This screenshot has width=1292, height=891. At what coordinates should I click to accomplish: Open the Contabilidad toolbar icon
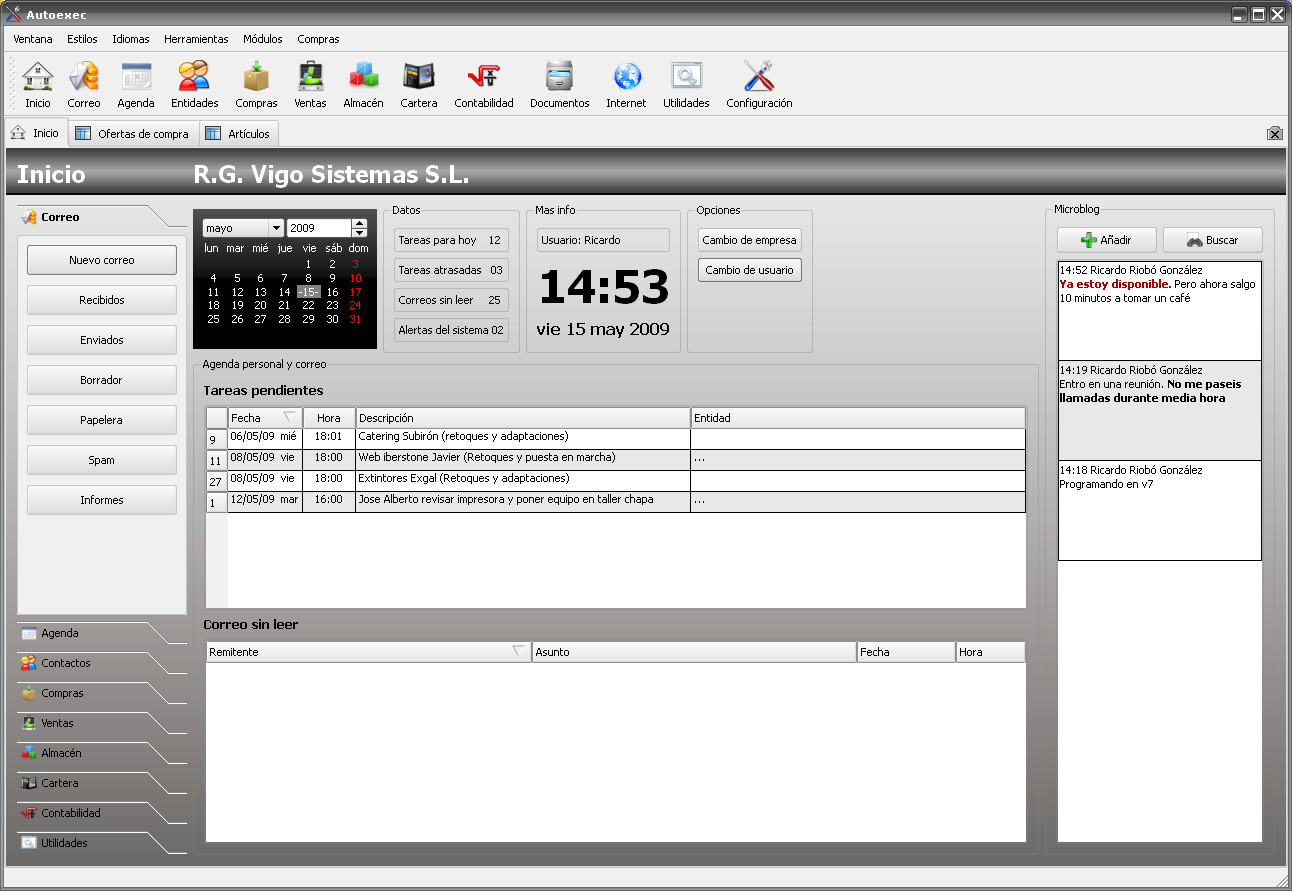point(484,84)
